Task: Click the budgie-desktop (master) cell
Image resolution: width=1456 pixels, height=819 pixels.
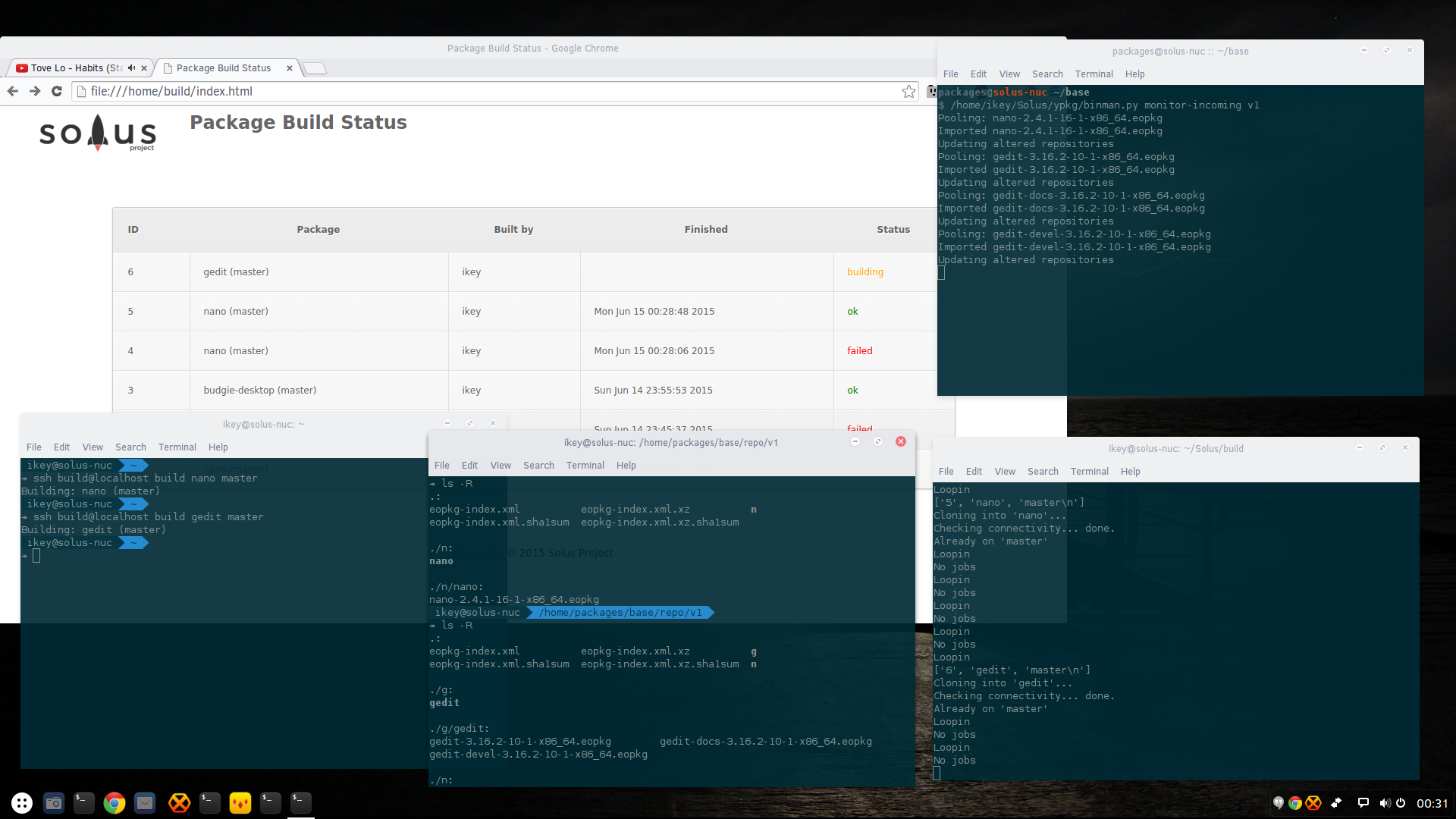Action: point(319,390)
